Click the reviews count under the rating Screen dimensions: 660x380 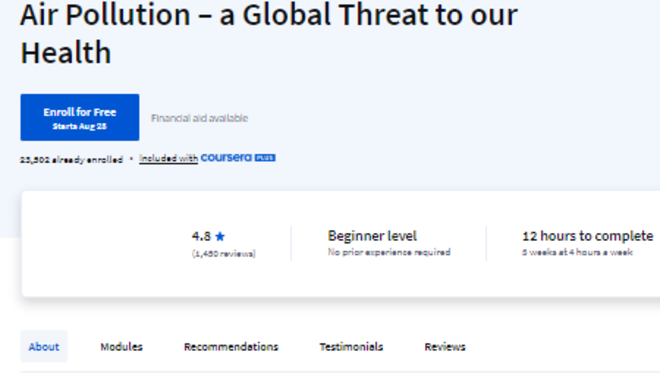(224, 254)
